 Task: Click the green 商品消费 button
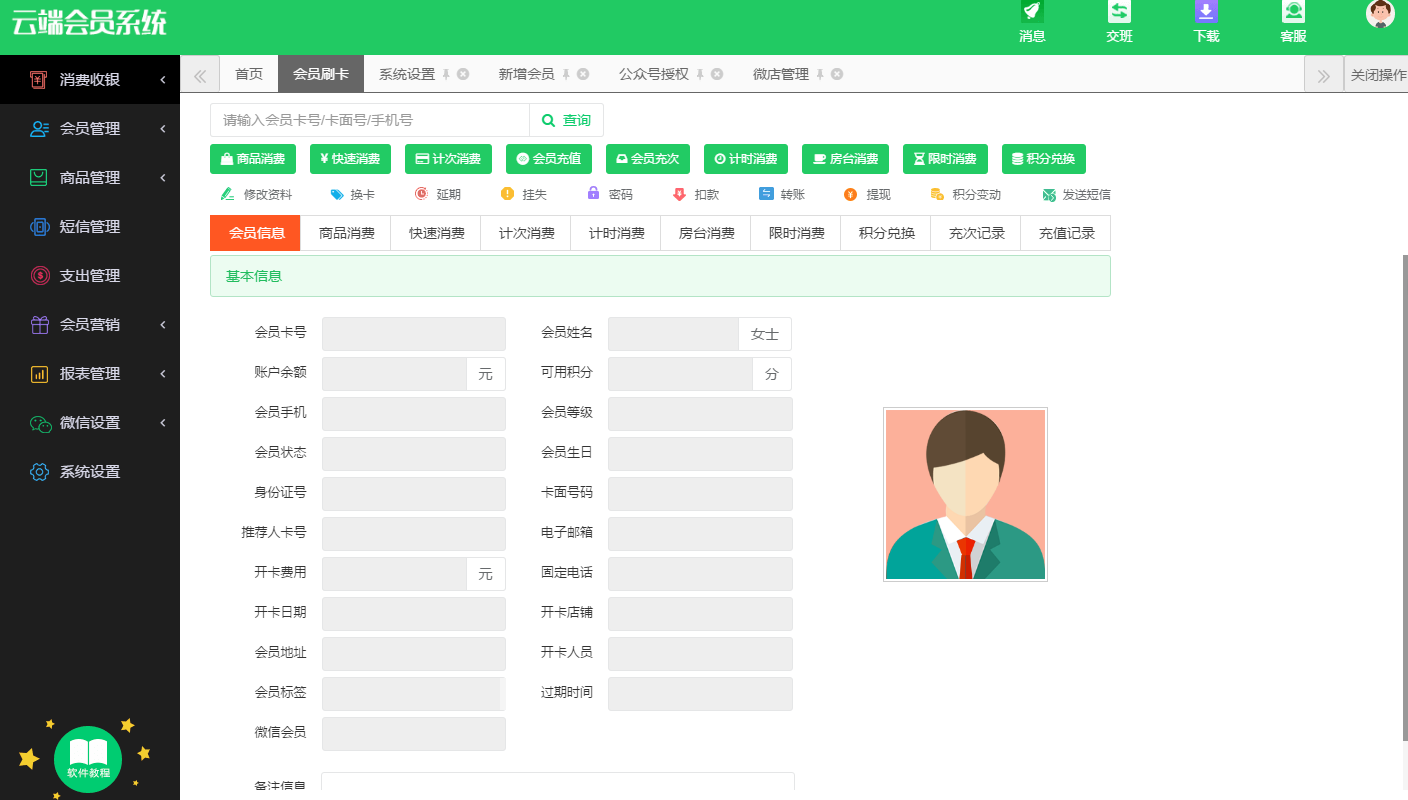click(253, 159)
